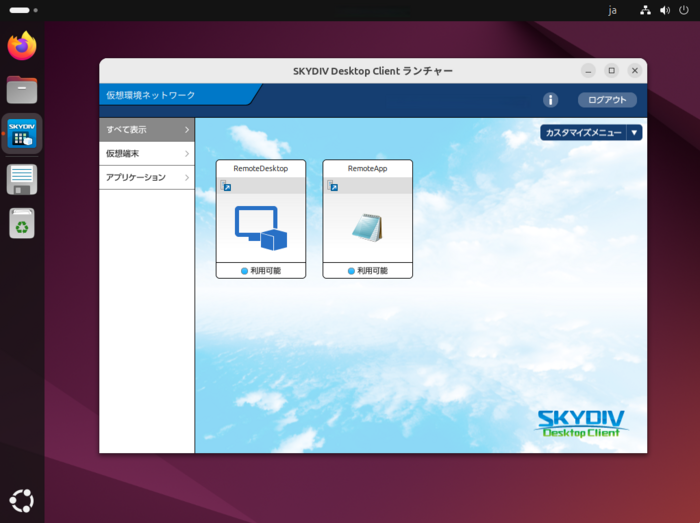Open the info icon beside ログアウト
The image size is (700, 523).
click(550, 100)
